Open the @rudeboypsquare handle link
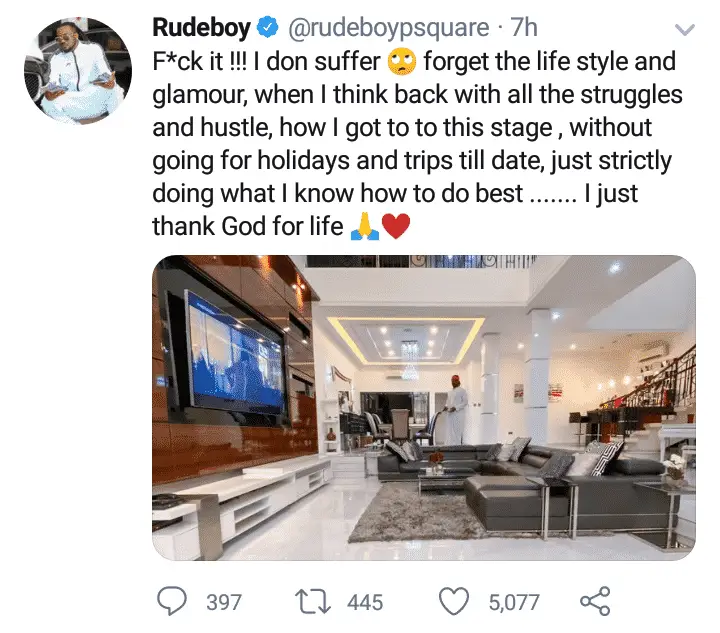 388,28
